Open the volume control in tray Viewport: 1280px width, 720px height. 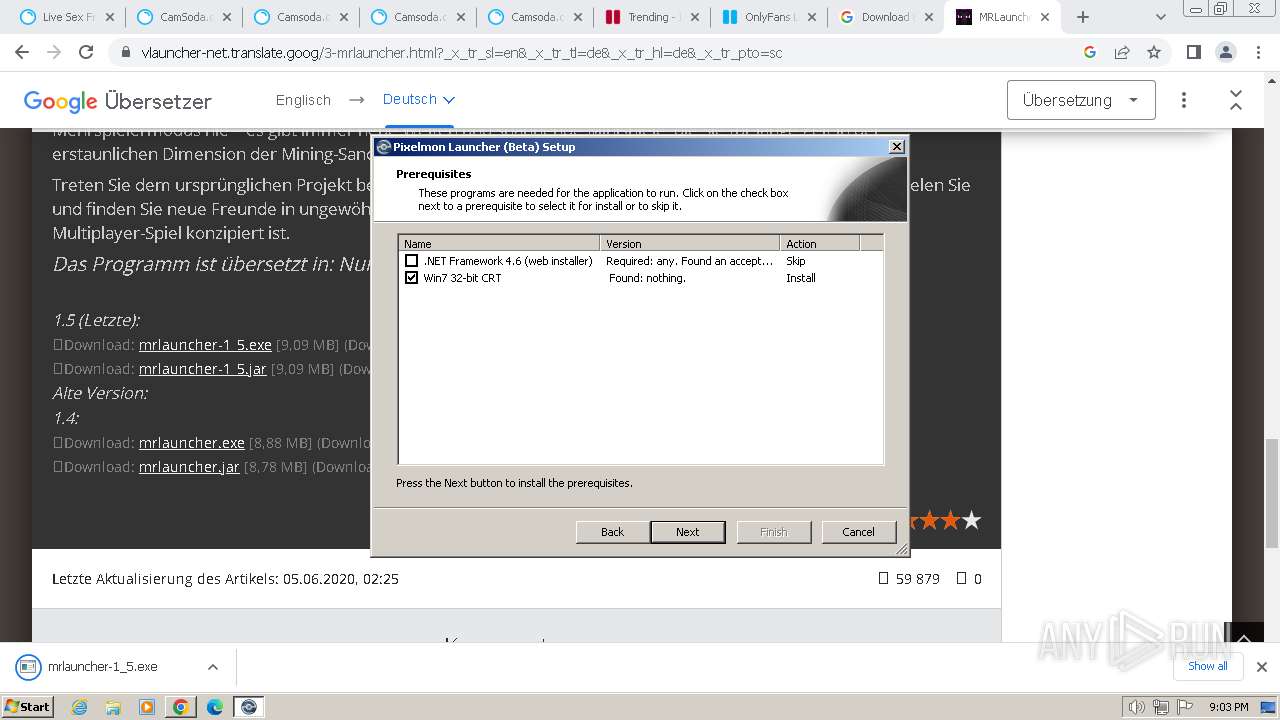point(1136,707)
